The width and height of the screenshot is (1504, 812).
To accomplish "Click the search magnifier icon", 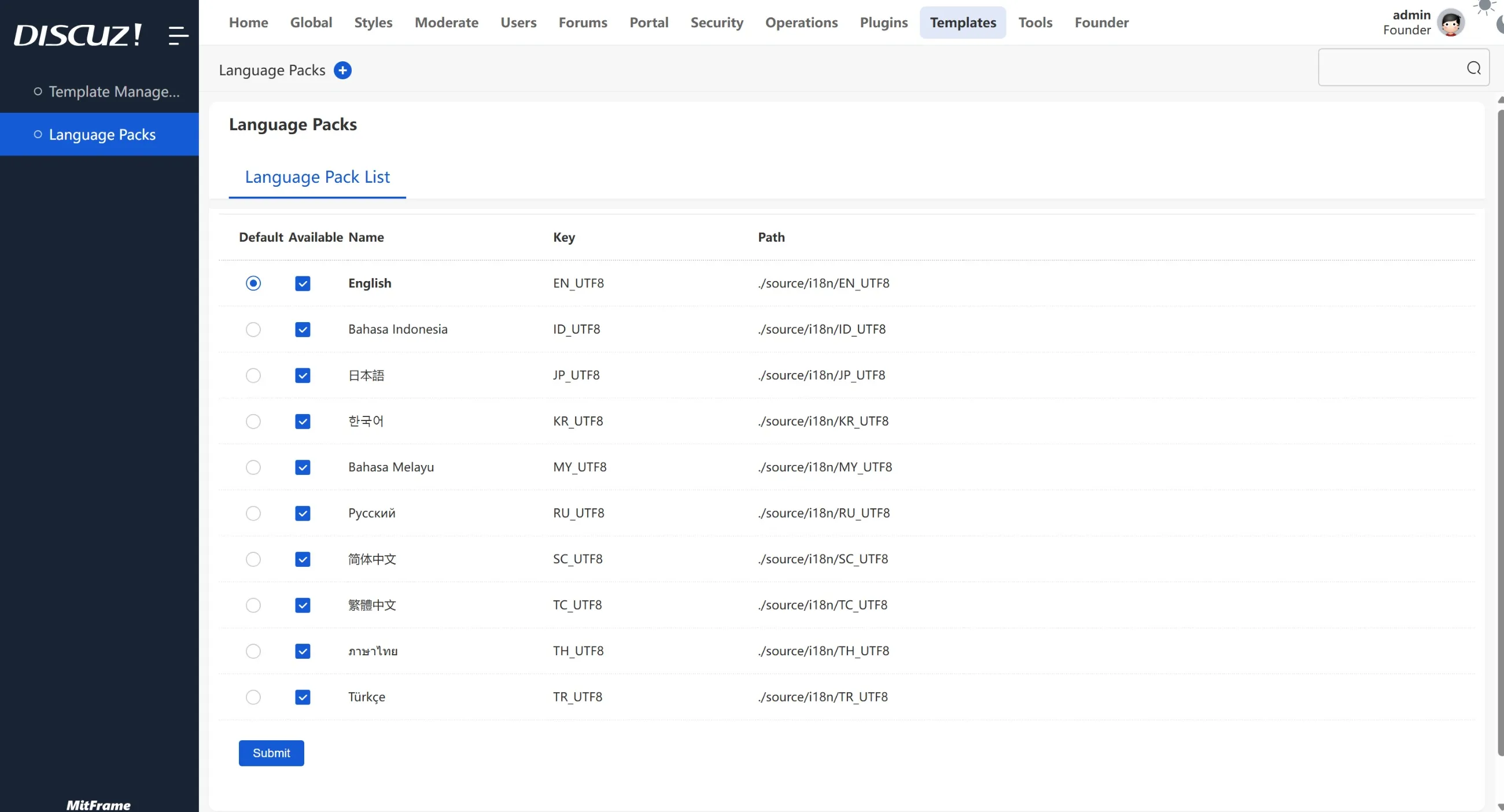I will click(x=1474, y=68).
